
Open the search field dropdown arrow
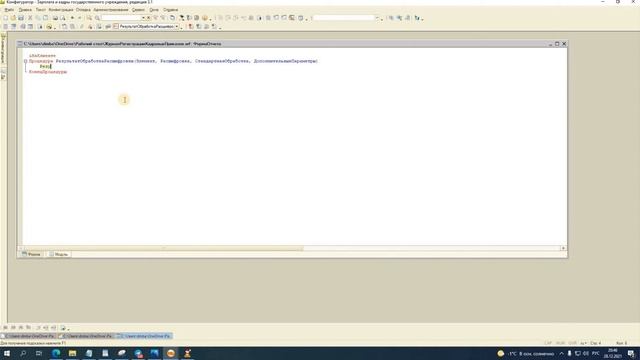click(x=143, y=18)
